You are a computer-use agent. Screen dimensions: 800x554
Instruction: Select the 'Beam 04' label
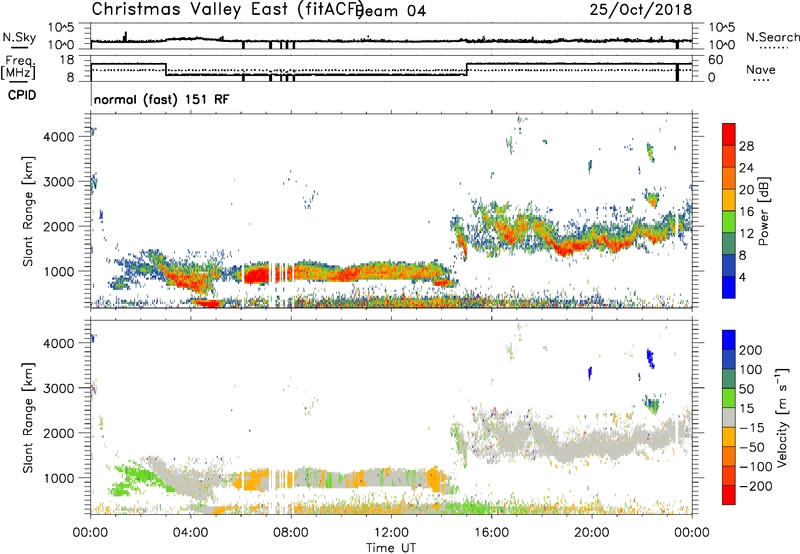392,11
